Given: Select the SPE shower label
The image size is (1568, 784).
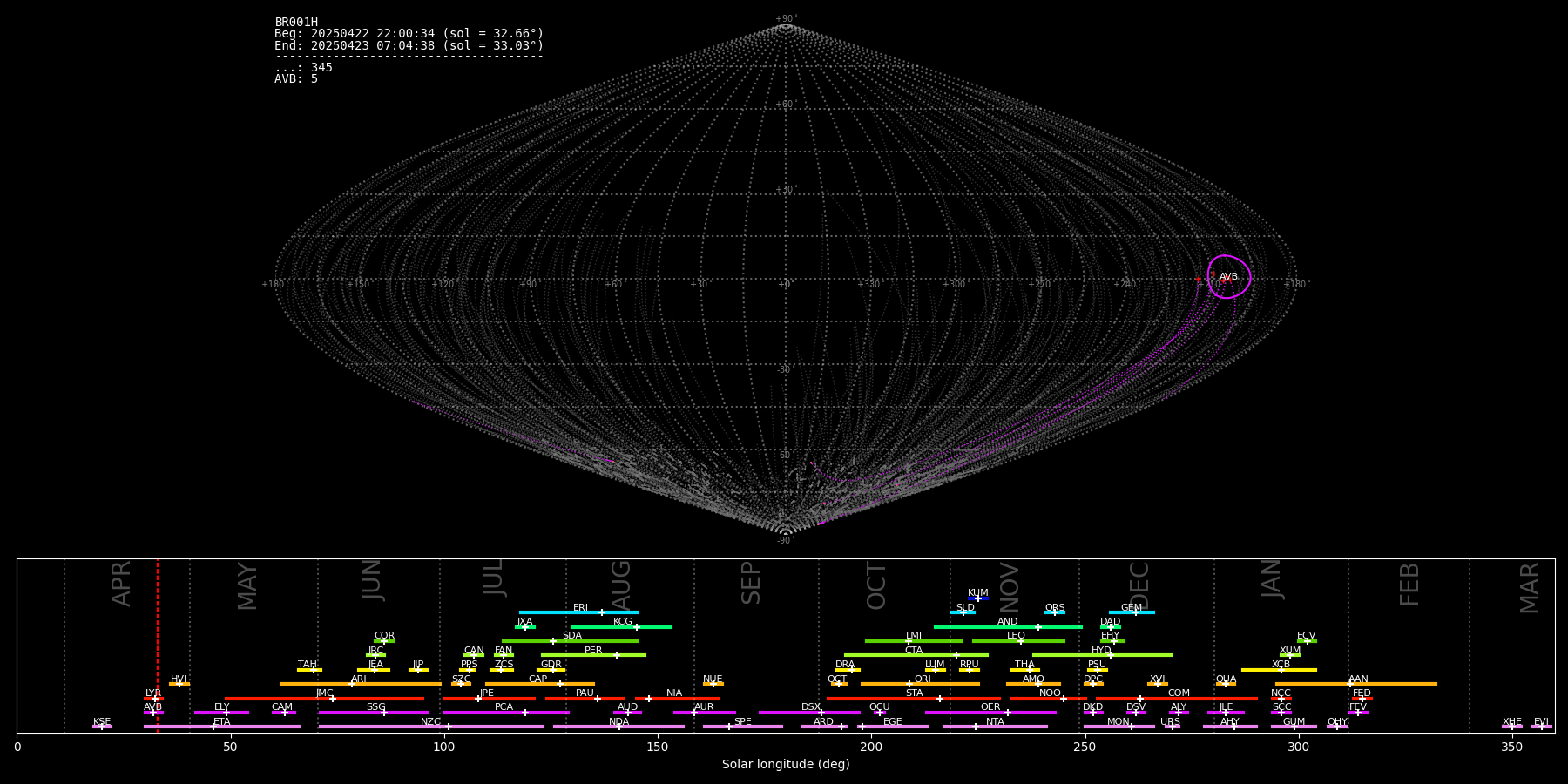Looking at the screenshot, I should coord(743,722).
